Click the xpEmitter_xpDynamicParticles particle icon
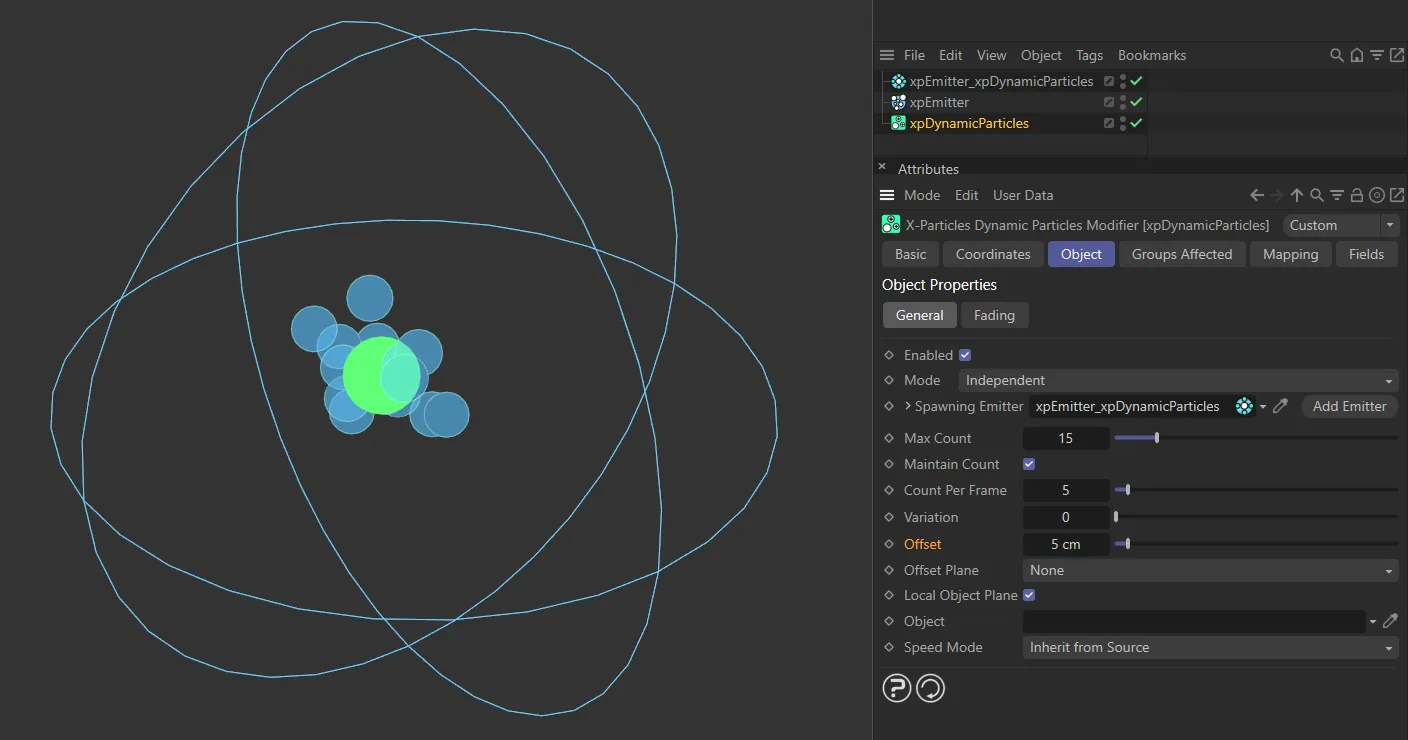Viewport: 1408px width, 740px height. [x=895, y=81]
